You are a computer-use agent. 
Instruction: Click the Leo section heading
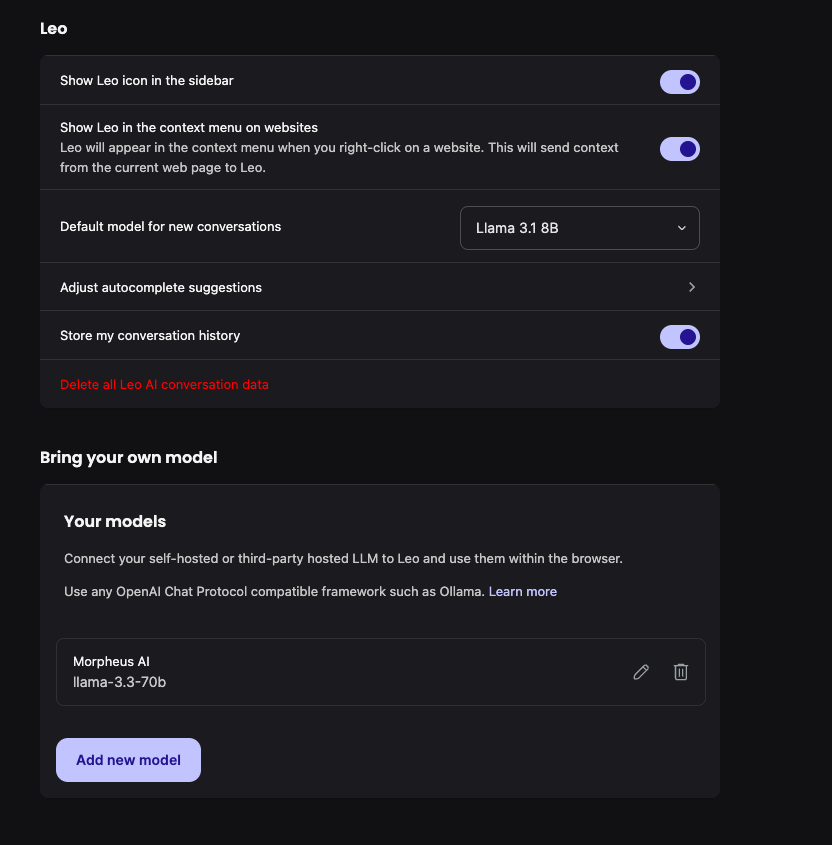[x=54, y=28]
